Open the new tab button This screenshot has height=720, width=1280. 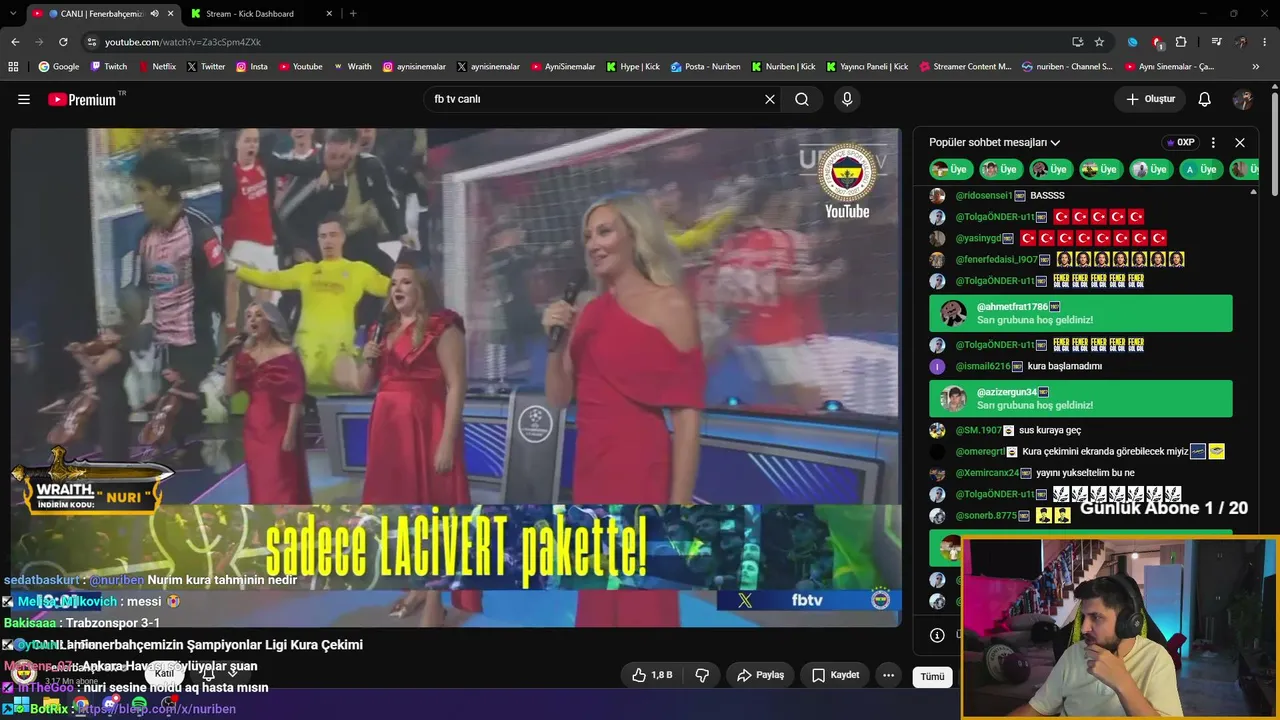[x=353, y=14]
